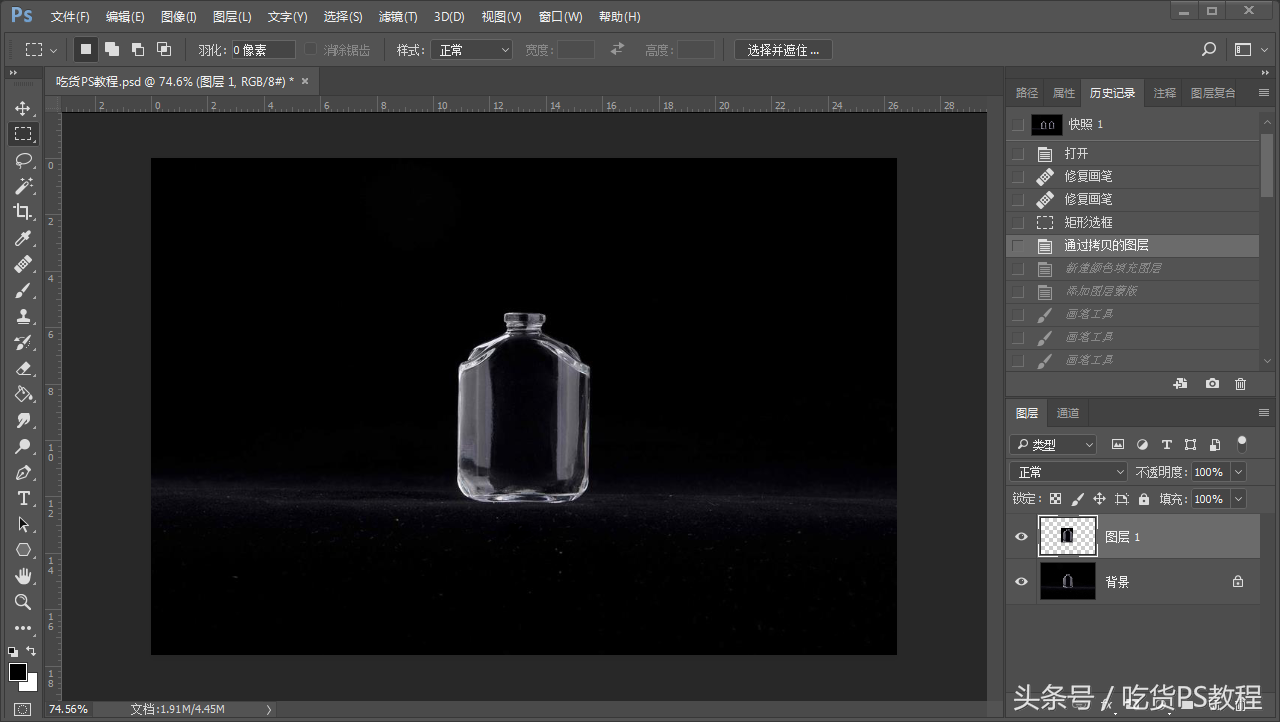This screenshot has height=722, width=1280.
Task: Set history brush source for 快照 1
Action: 1018,124
